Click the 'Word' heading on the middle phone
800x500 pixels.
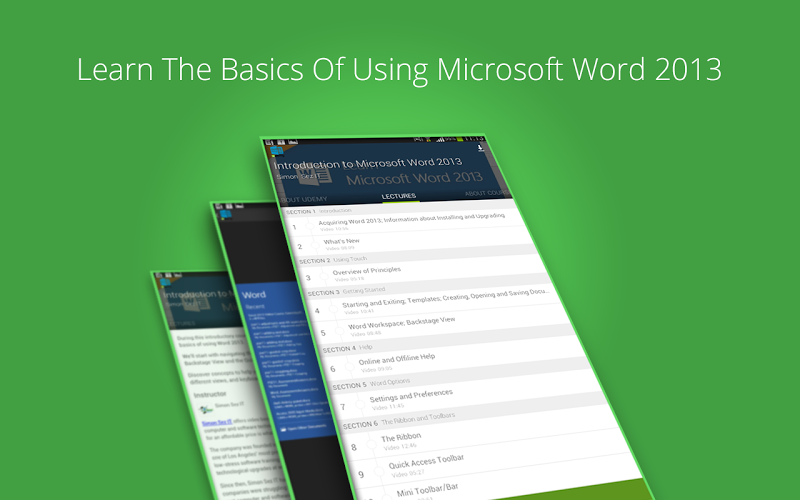(x=254, y=295)
